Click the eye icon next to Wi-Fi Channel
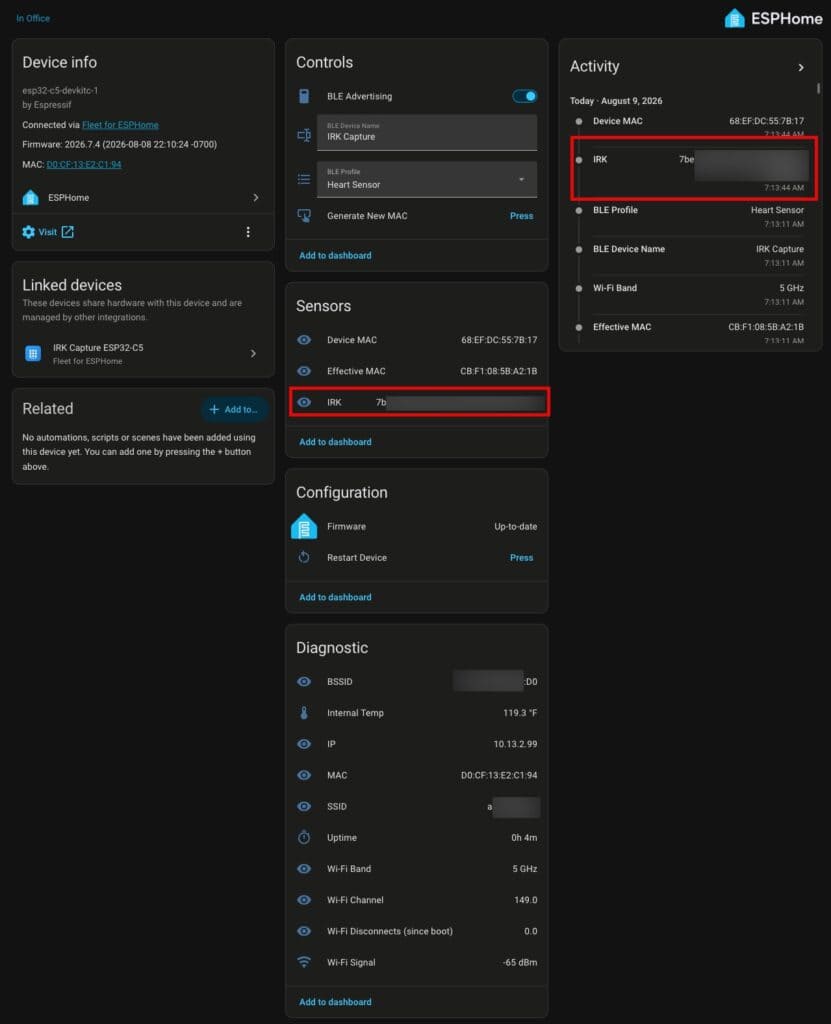 (x=304, y=900)
